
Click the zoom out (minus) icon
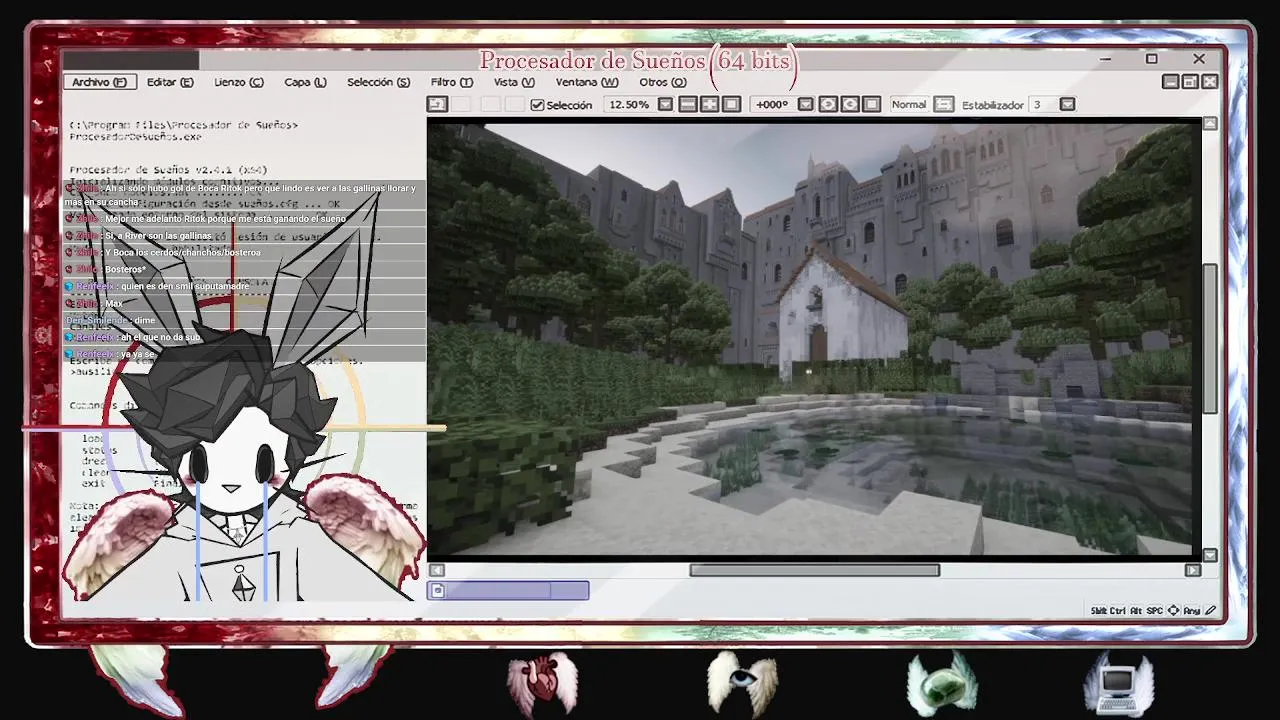[688, 104]
